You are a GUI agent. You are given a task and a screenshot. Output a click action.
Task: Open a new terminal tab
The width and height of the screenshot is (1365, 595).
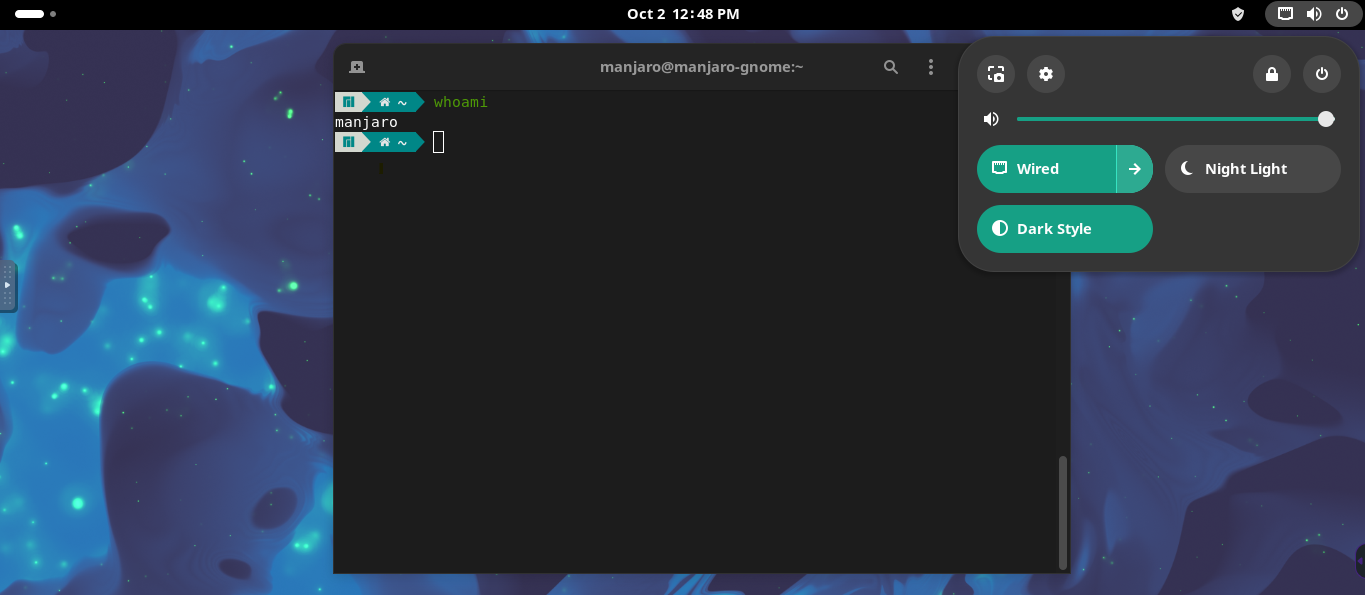click(356, 66)
